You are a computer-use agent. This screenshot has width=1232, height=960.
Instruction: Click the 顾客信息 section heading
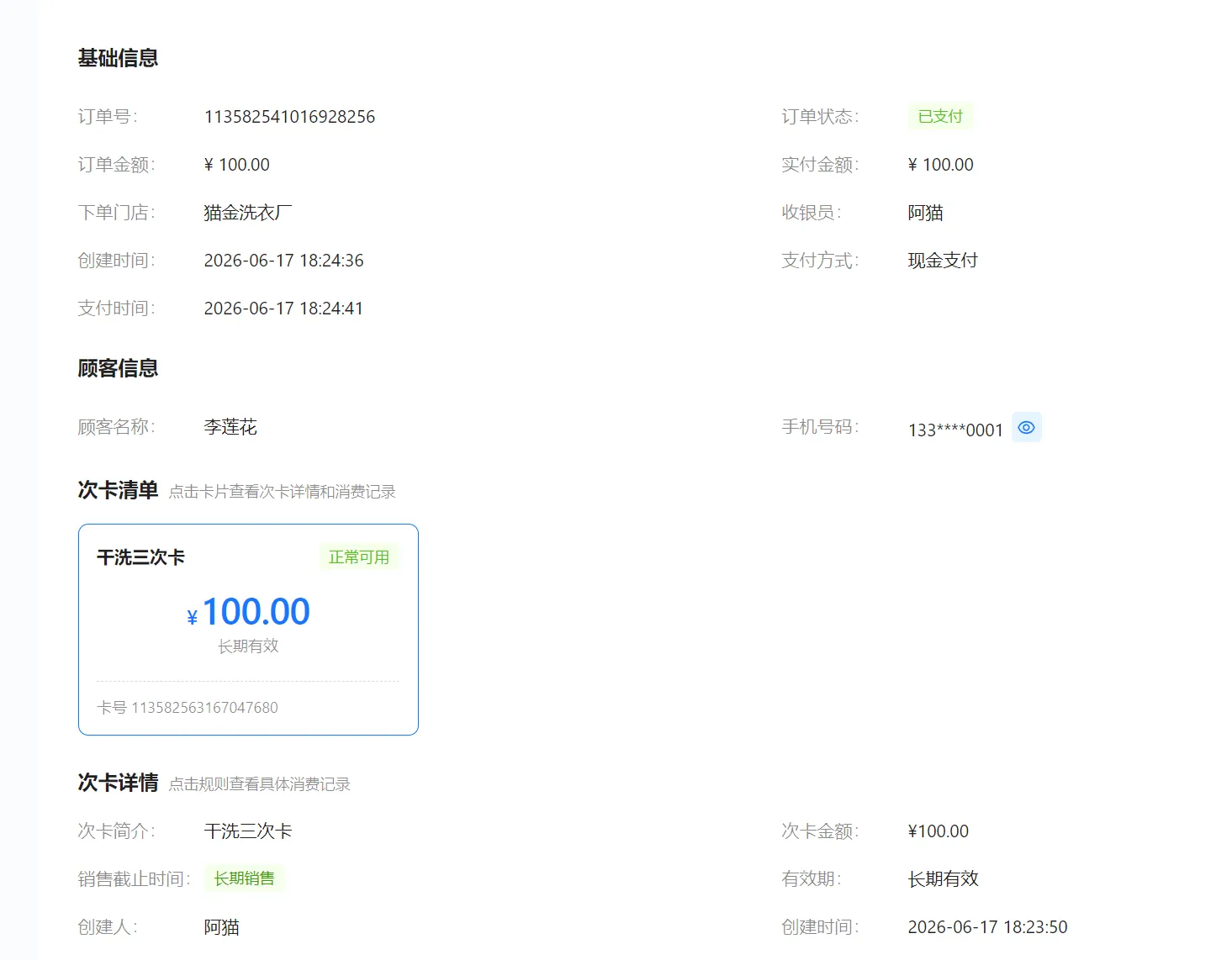[118, 368]
